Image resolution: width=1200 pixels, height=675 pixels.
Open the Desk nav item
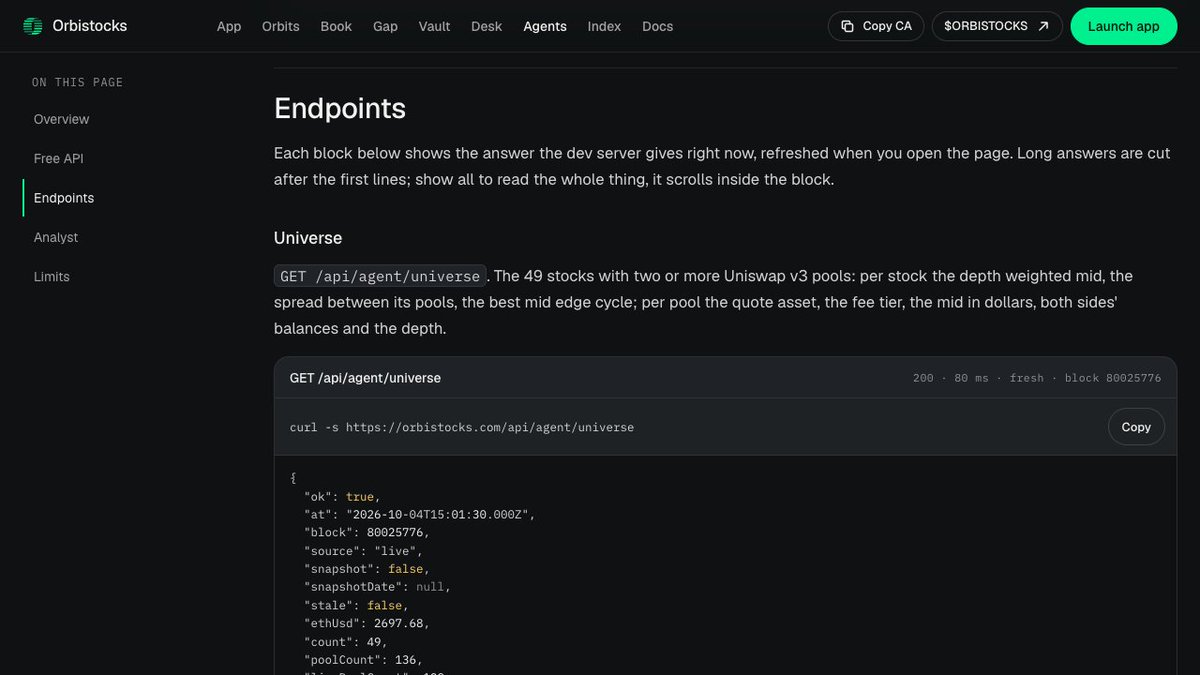pyautogui.click(x=487, y=26)
